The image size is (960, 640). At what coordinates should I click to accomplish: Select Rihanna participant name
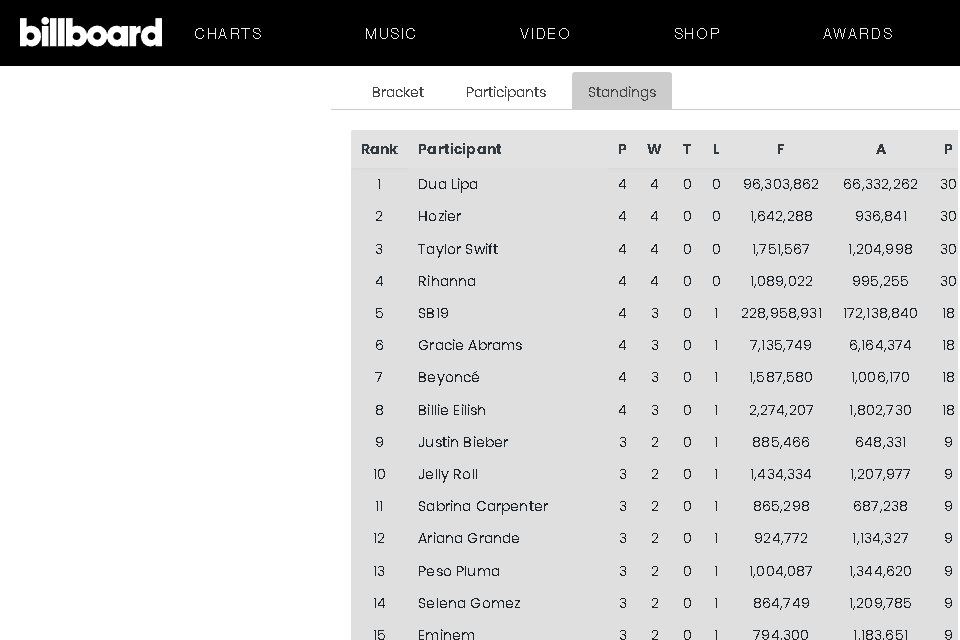coord(446,281)
